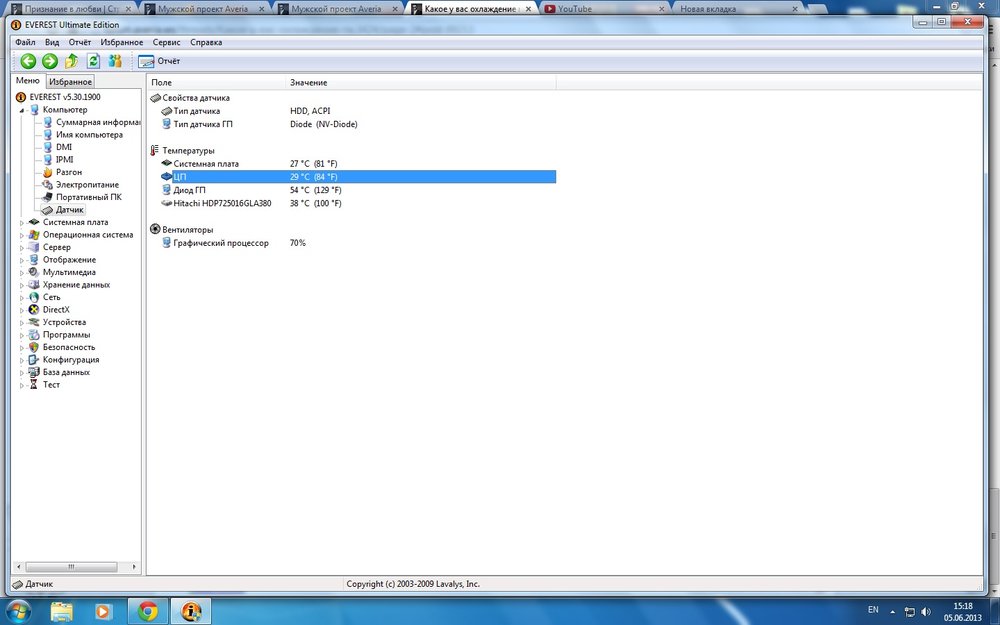
Task: Click the green Back arrow toolbar icon
Action: coord(28,61)
